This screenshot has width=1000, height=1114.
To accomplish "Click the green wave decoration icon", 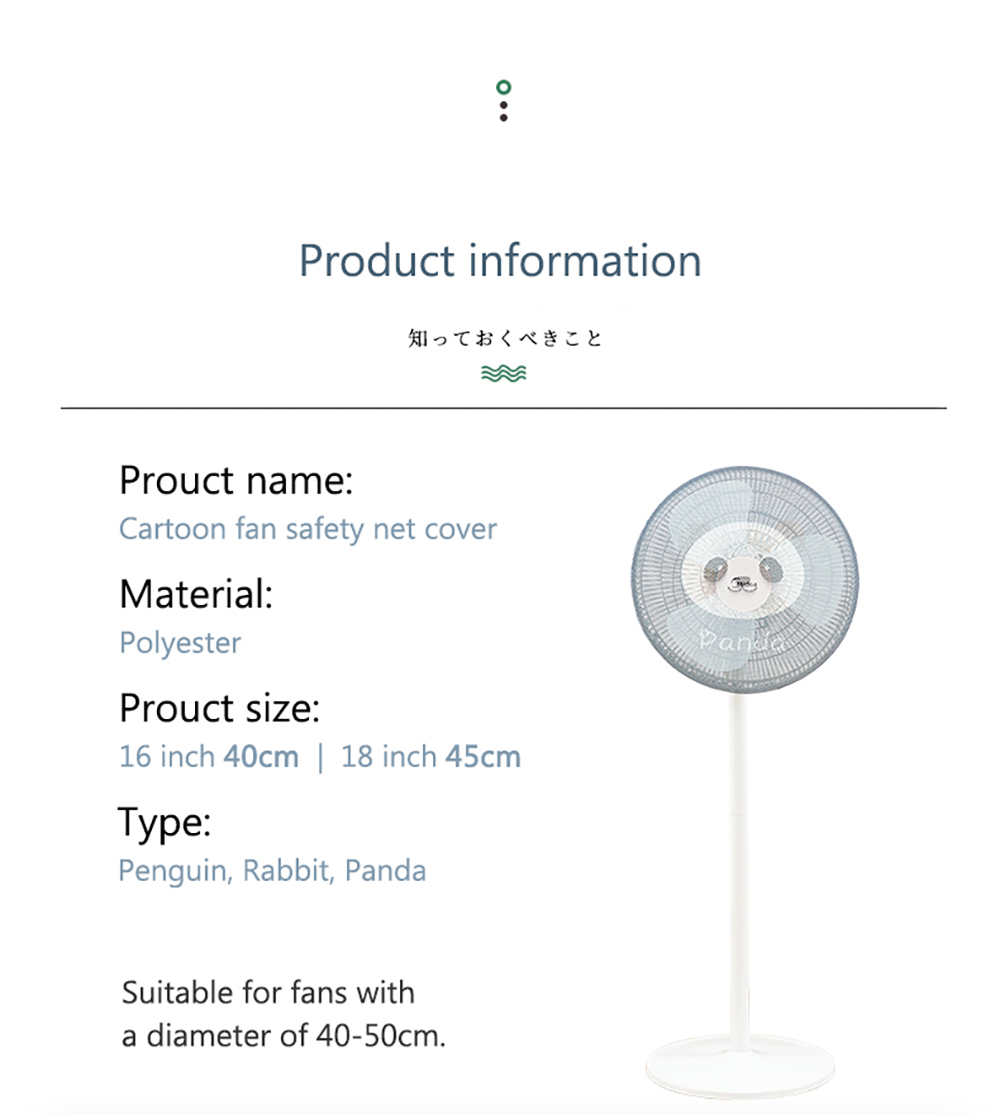I will point(504,373).
